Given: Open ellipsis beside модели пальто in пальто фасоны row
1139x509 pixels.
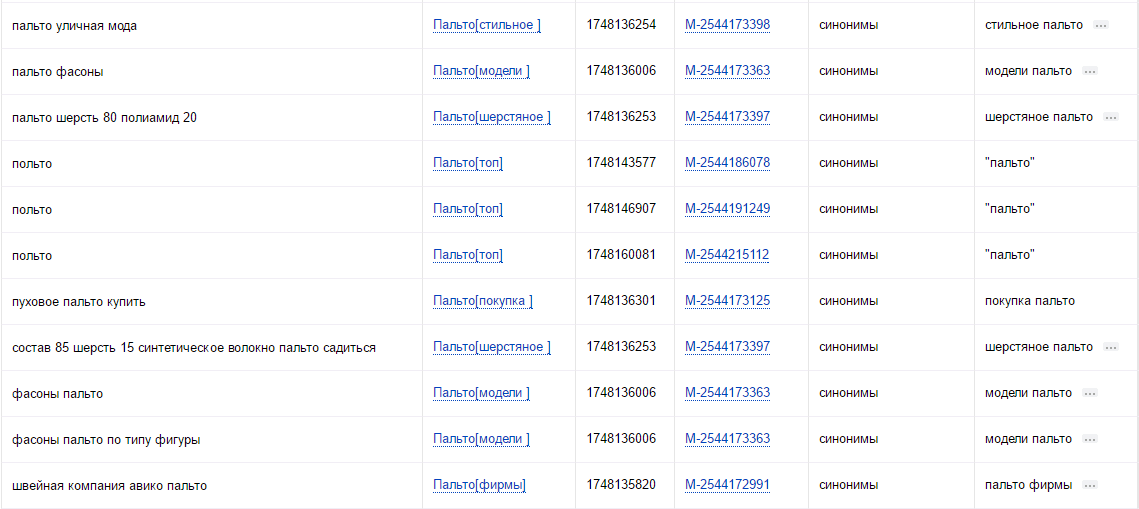Looking at the screenshot, I should pyautogui.click(x=1089, y=71).
